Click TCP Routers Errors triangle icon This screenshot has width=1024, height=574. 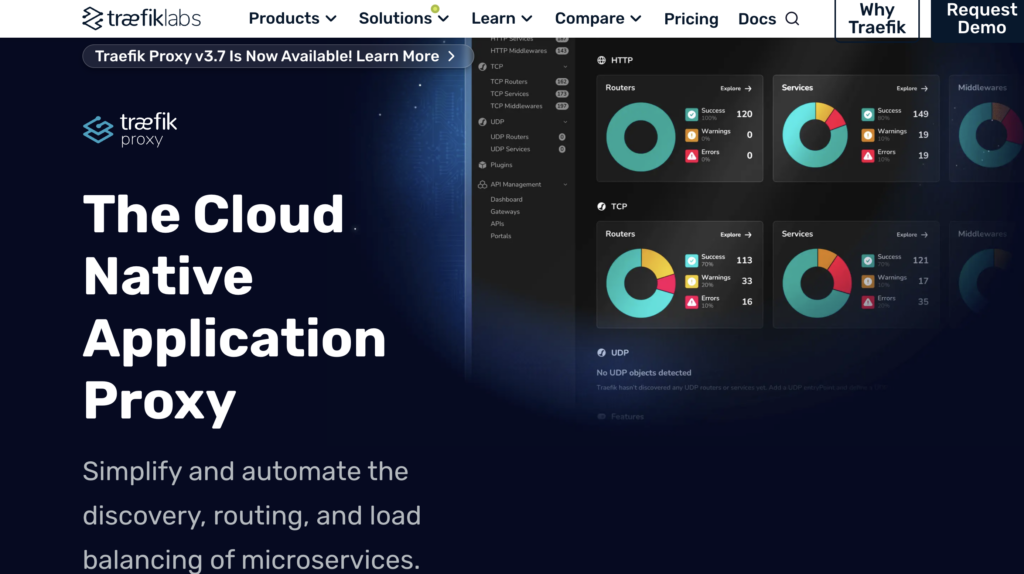pos(692,302)
